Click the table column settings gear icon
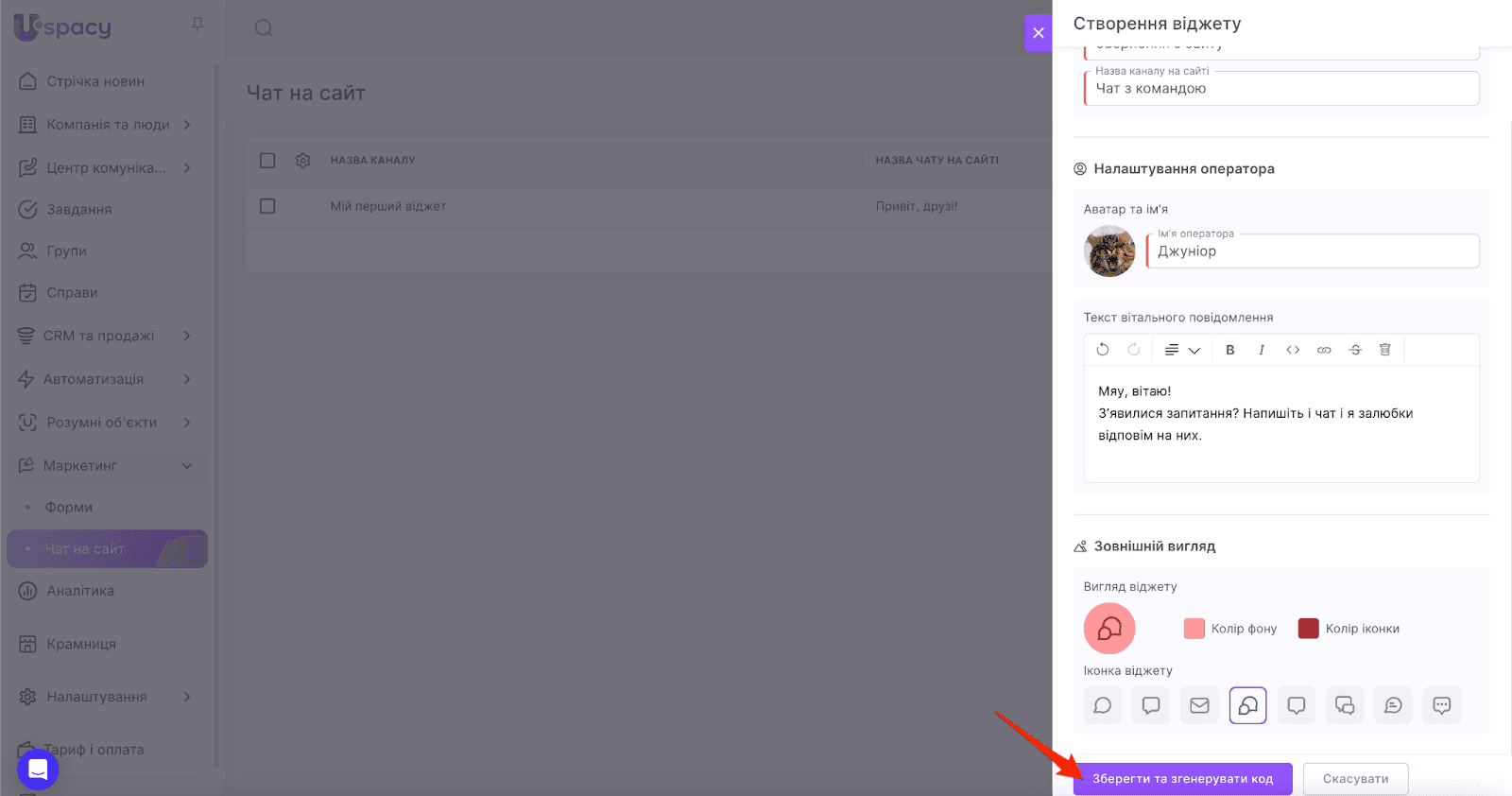 303,161
